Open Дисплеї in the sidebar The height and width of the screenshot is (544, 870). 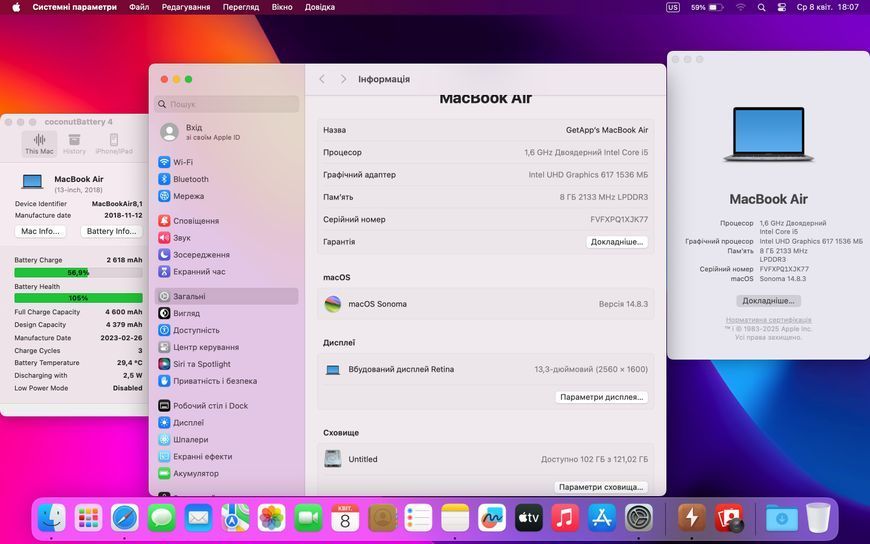tap(226, 422)
